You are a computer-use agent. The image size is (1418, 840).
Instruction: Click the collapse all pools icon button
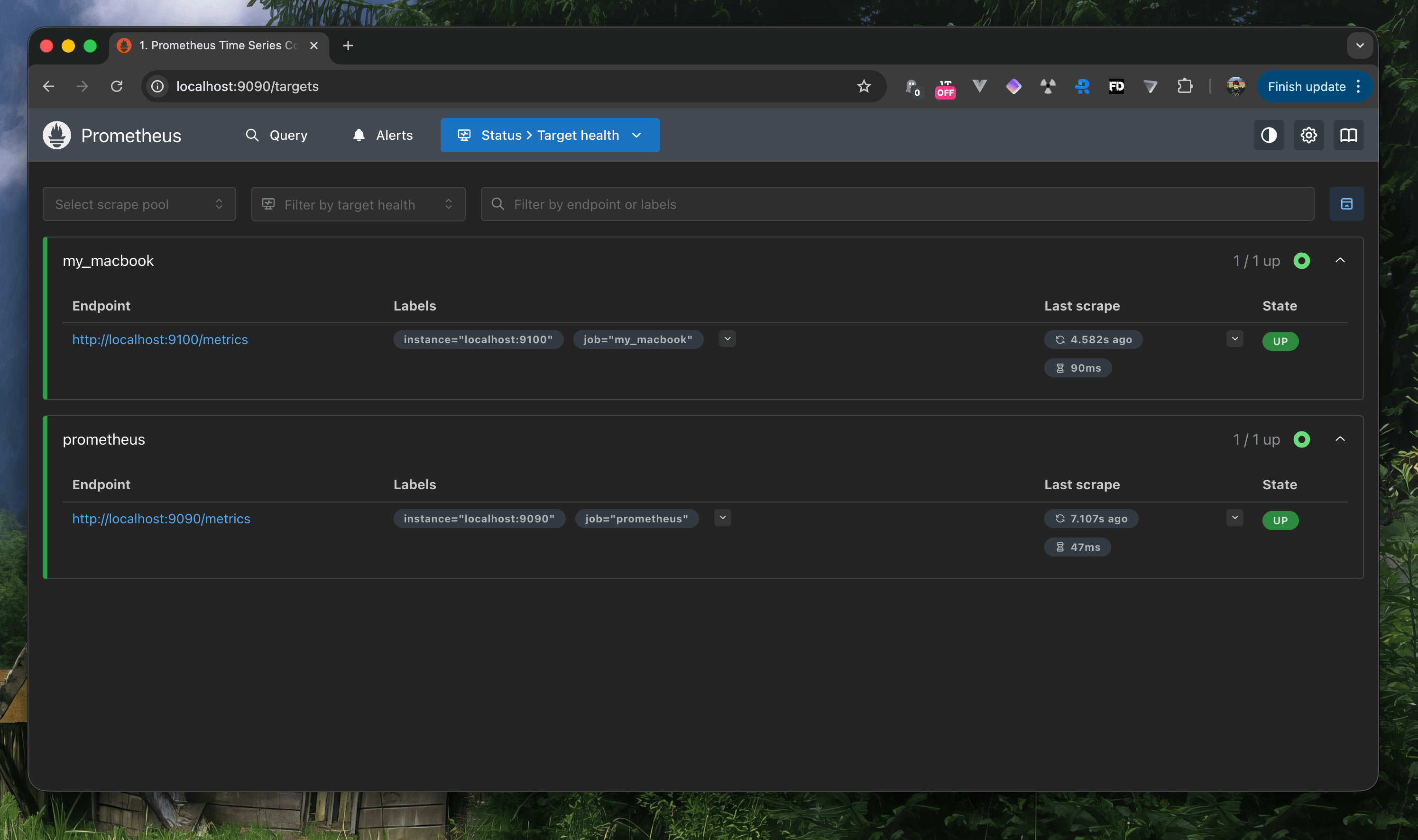[1346, 204]
